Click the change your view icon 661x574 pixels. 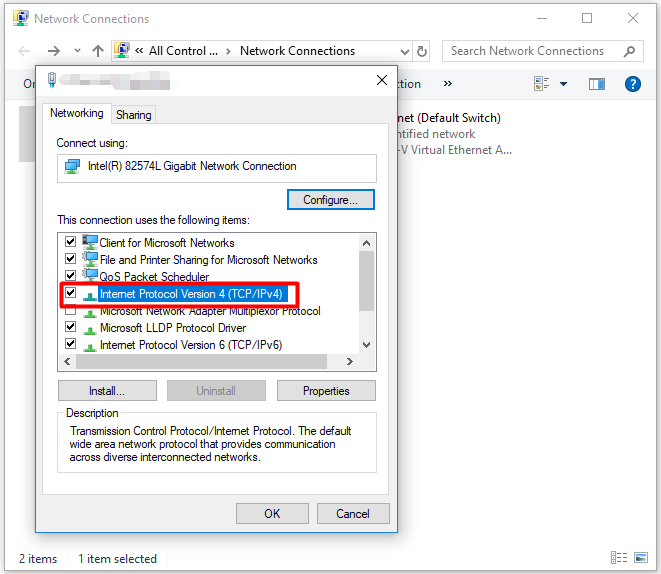541,83
